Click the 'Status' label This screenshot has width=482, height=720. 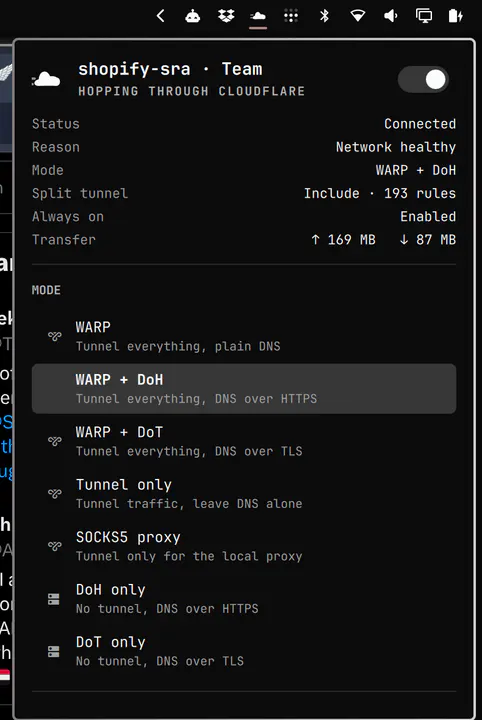56,124
